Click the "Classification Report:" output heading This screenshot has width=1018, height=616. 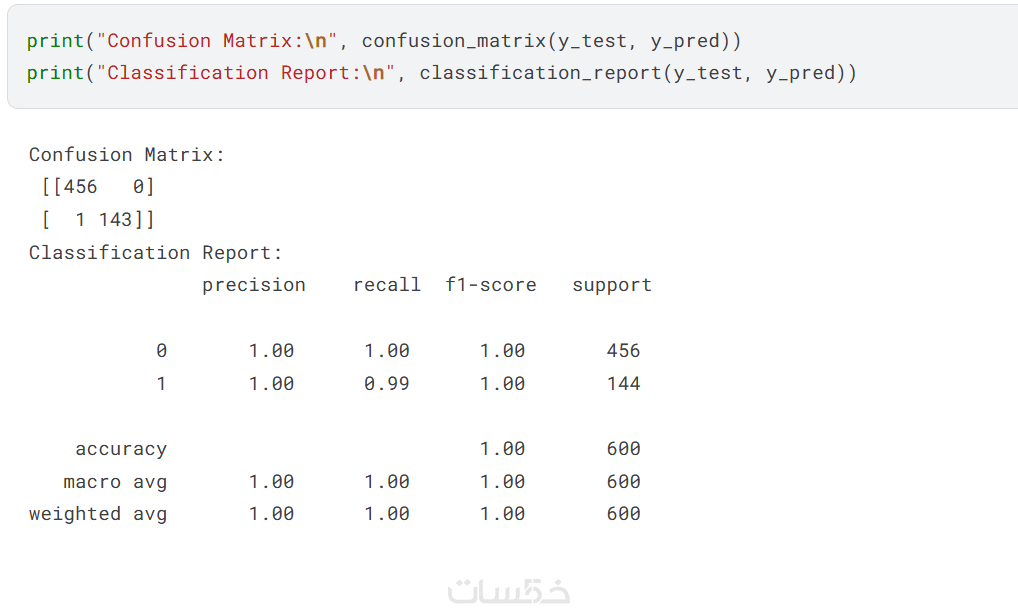click(x=156, y=253)
